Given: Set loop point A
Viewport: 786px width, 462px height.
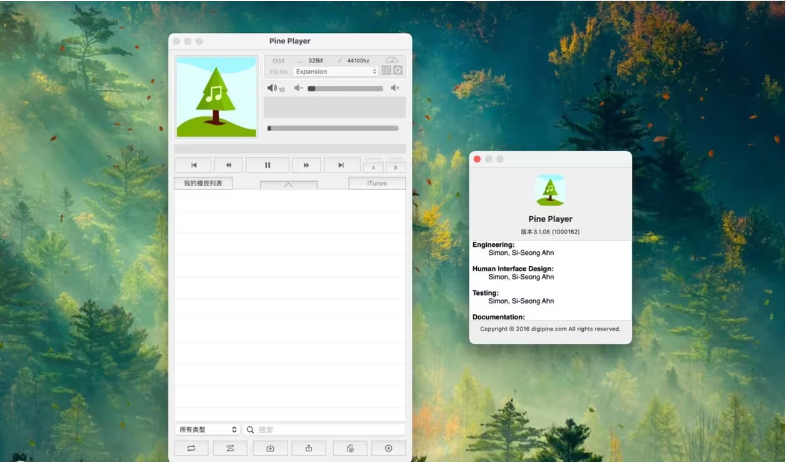Looking at the screenshot, I should [373, 167].
